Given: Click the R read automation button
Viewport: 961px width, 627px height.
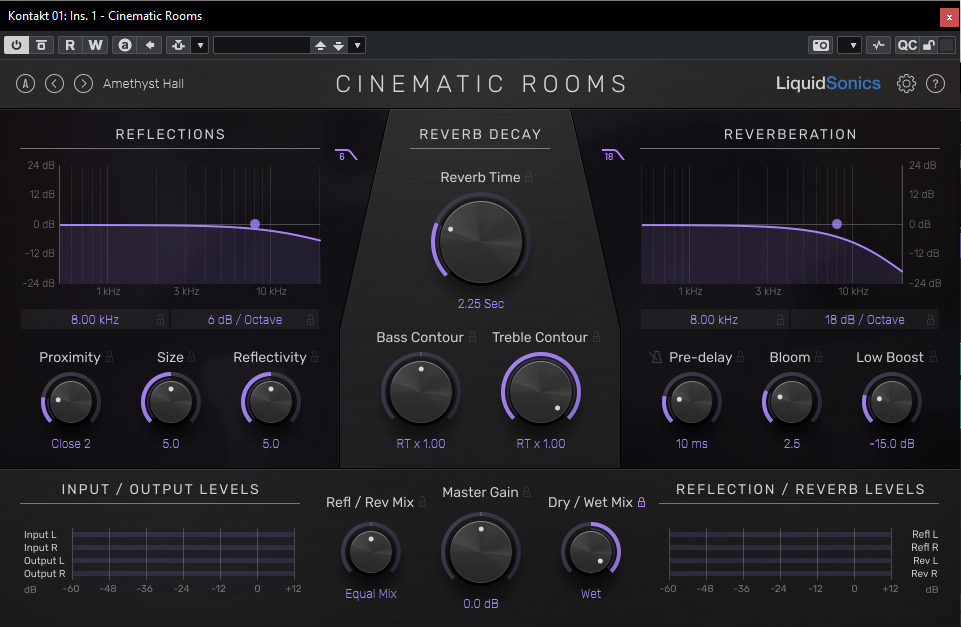Looking at the screenshot, I should pyautogui.click(x=70, y=45).
